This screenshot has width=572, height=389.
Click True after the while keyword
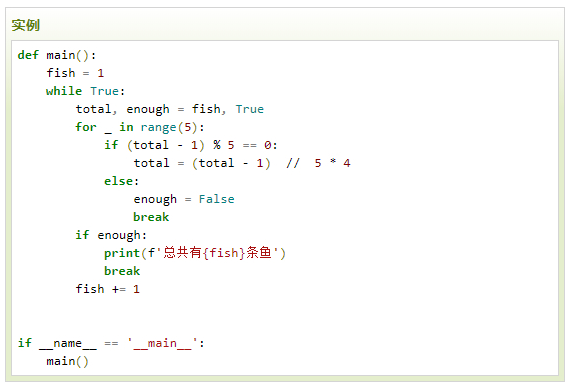coord(104,91)
